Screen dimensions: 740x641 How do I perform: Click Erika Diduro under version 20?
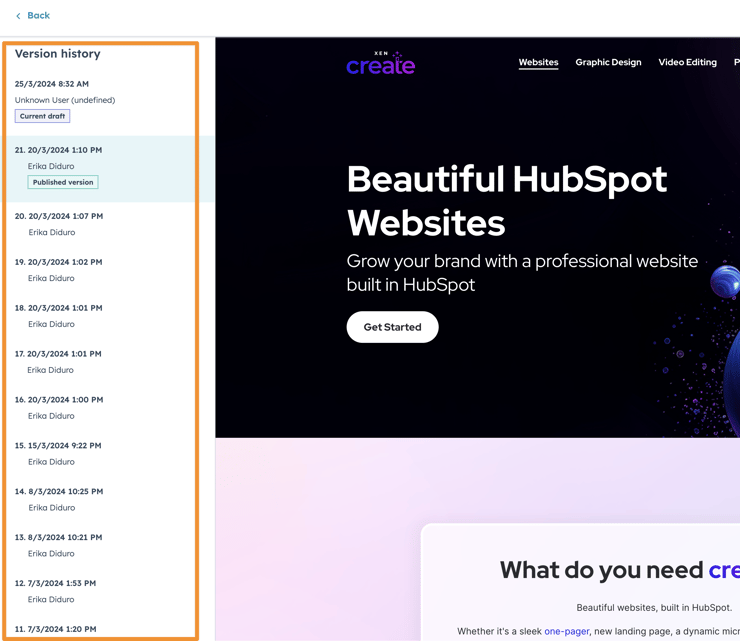(51, 232)
